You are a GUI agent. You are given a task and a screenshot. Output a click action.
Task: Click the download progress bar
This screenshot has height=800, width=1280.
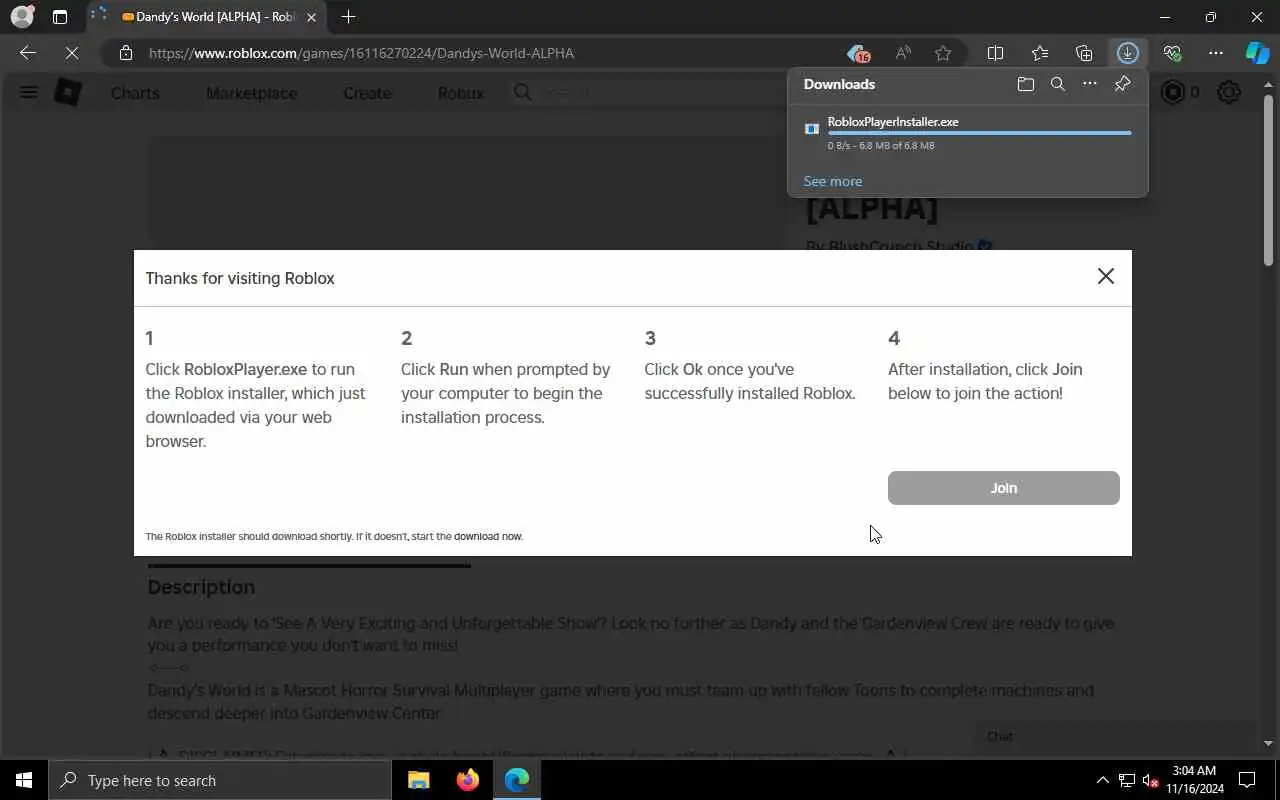click(980, 133)
